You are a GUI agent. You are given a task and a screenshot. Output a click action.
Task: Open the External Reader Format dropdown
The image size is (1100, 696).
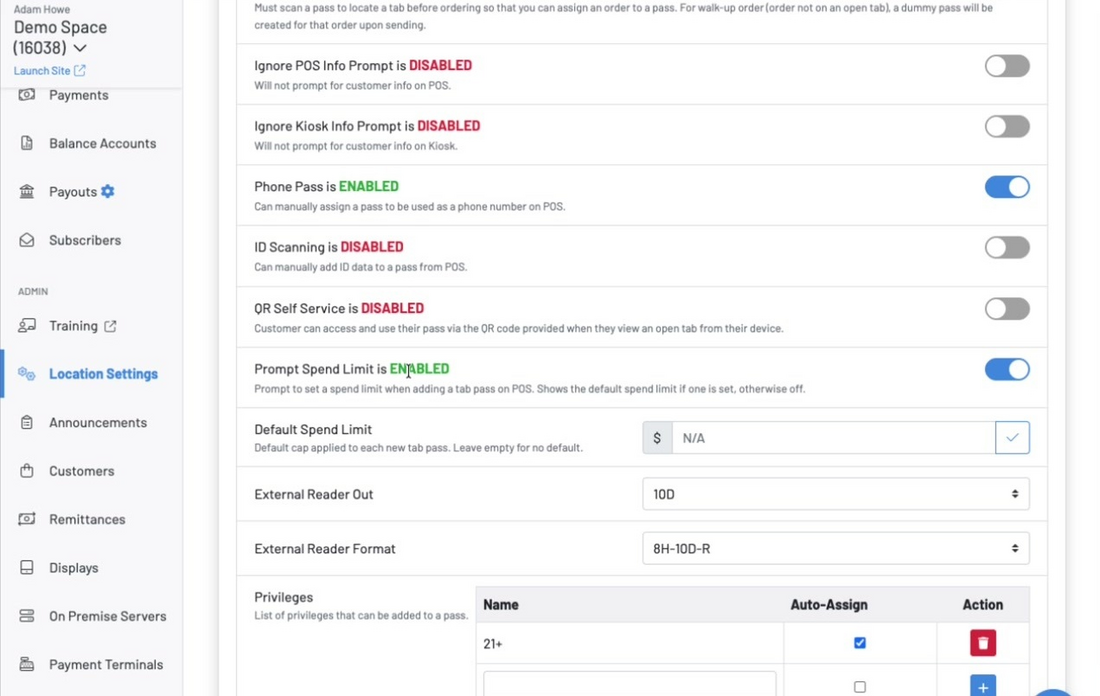pos(836,549)
